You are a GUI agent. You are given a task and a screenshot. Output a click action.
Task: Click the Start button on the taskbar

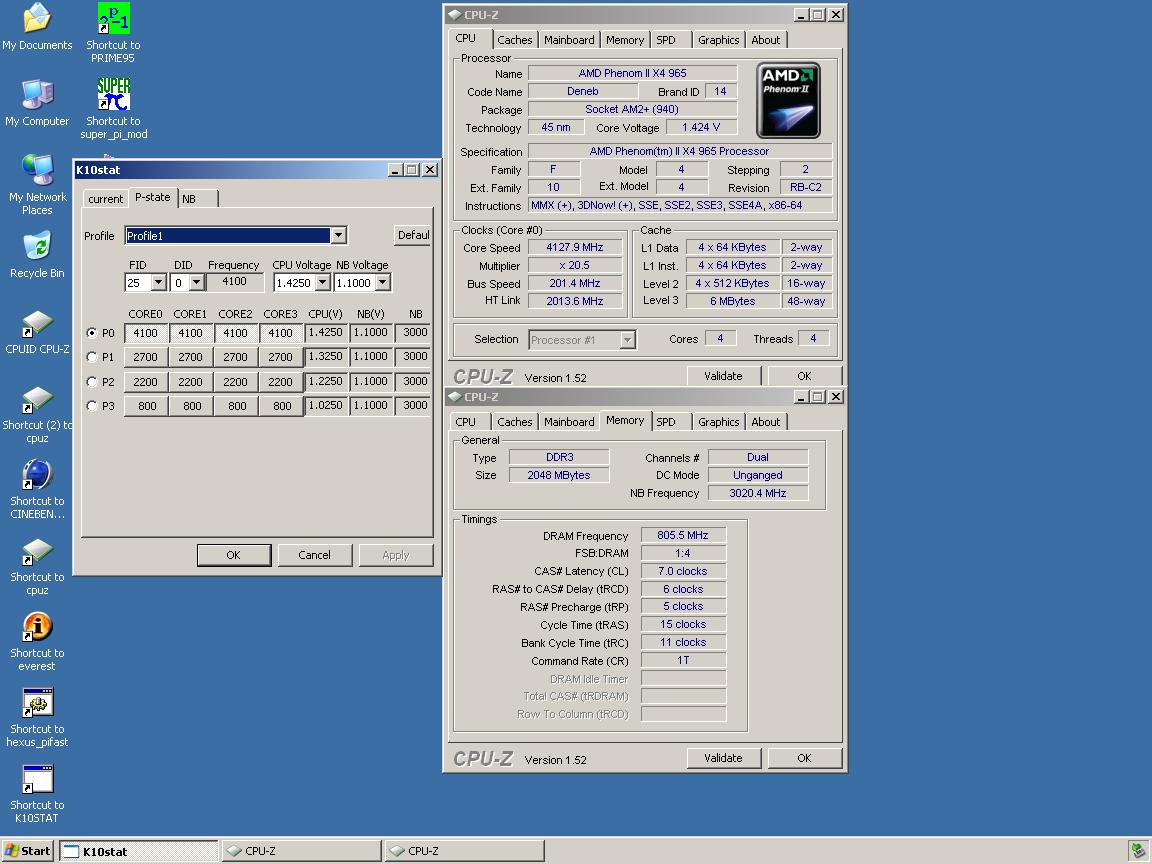click(28, 851)
